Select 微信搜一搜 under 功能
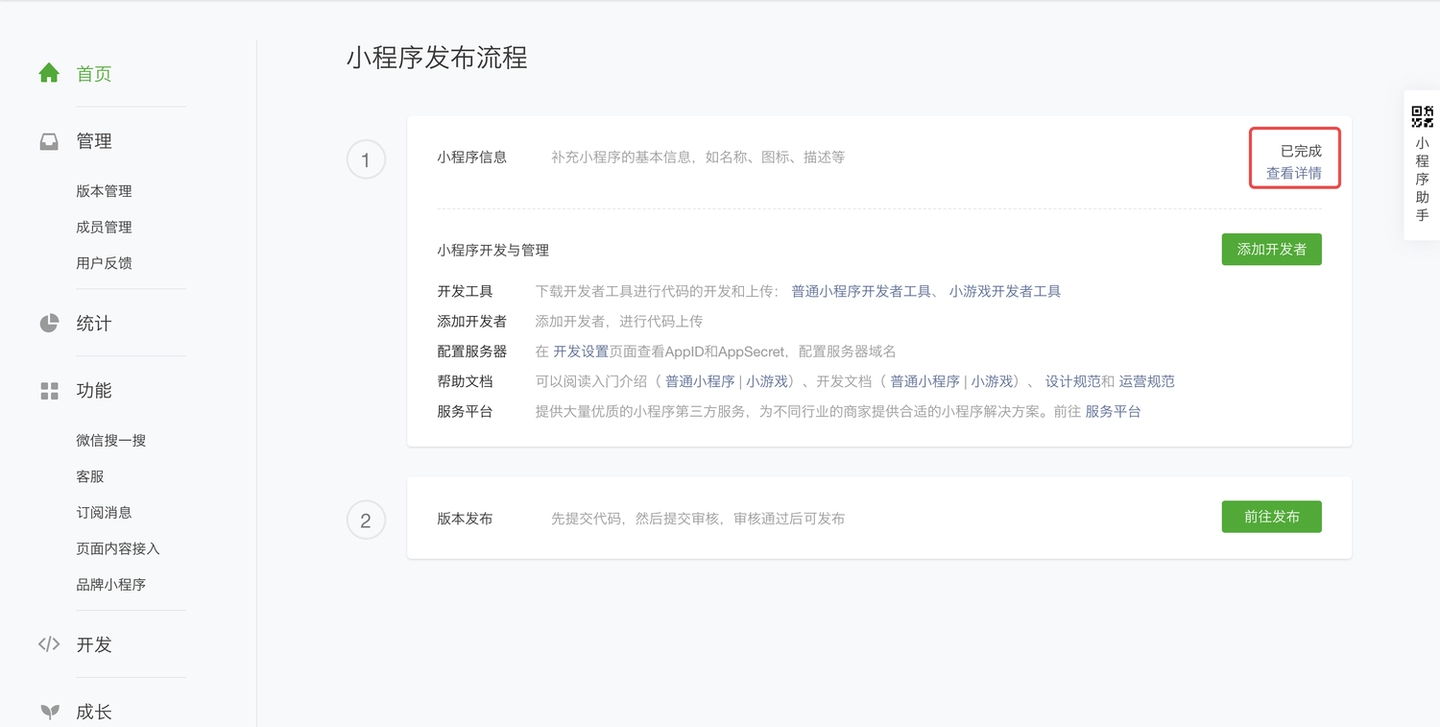 click(111, 440)
